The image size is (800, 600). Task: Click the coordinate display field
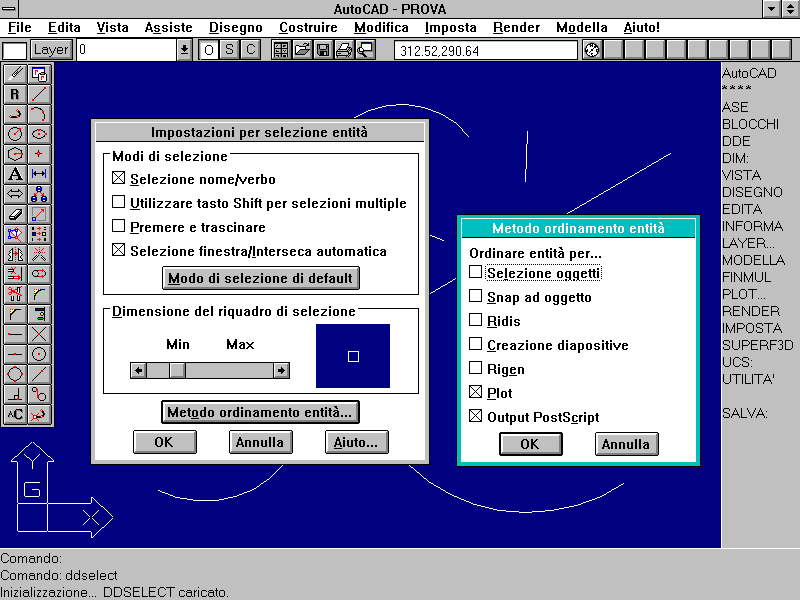click(x=486, y=51)
